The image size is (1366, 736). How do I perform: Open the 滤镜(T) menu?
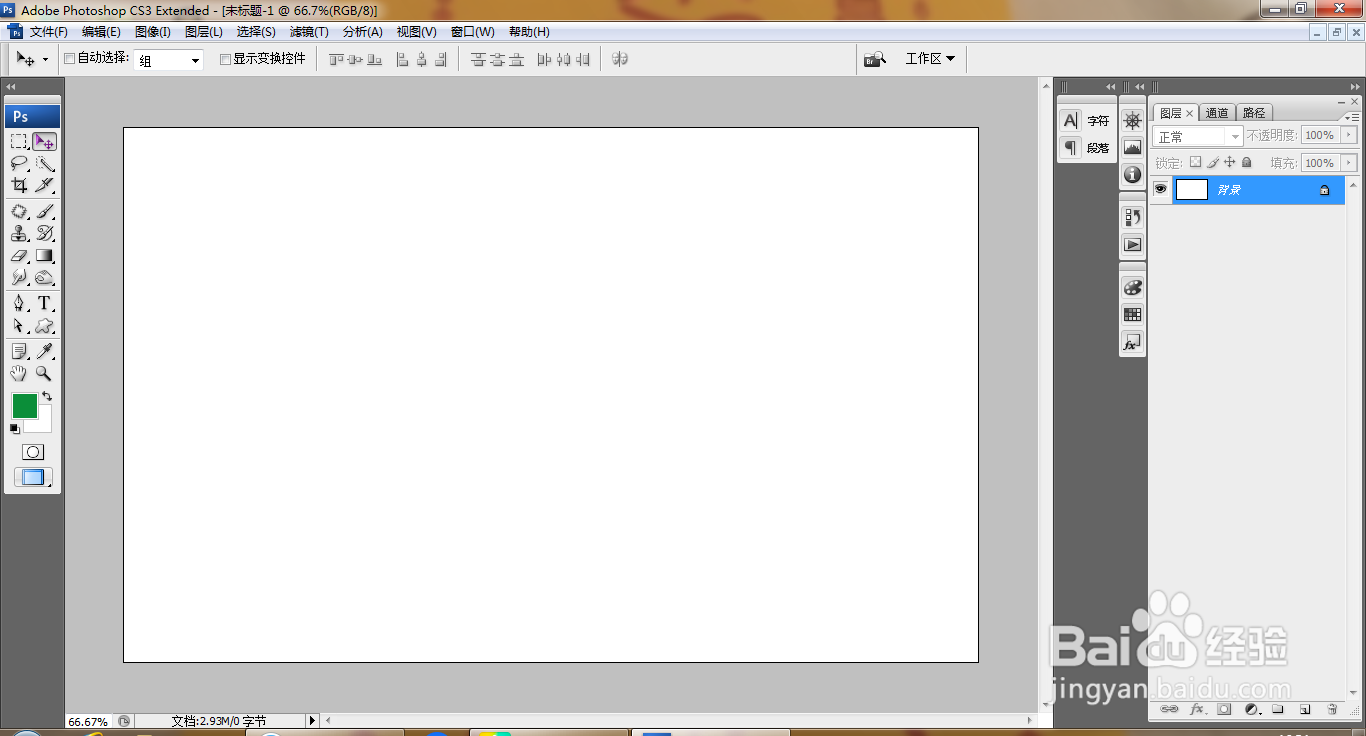309,32
